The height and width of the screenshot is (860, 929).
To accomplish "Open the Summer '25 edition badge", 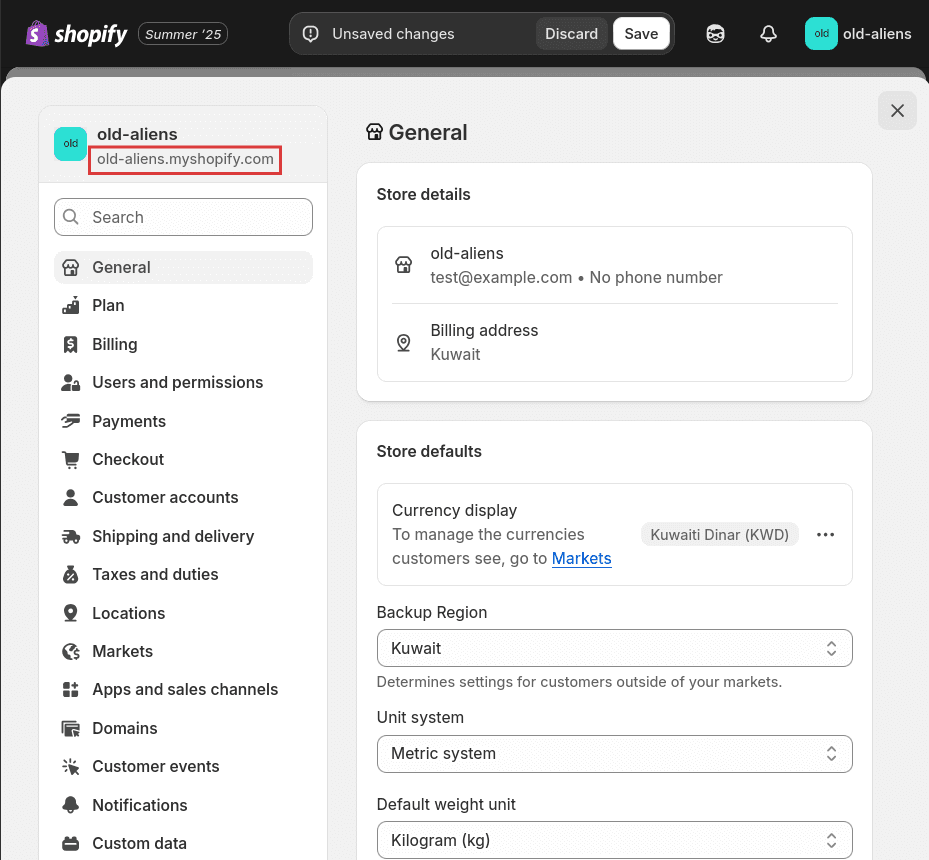I will 182,34.
